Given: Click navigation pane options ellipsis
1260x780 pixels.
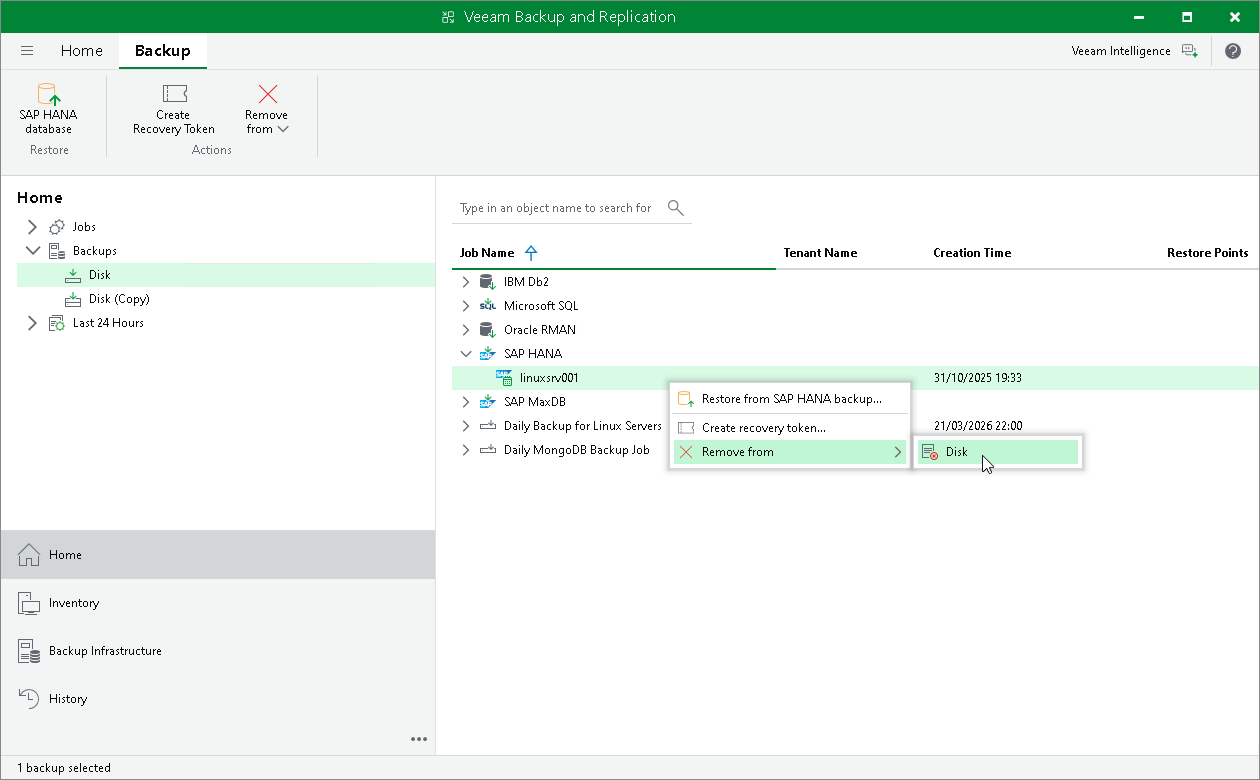Looking at the screenshot, I should coord(419,739).
